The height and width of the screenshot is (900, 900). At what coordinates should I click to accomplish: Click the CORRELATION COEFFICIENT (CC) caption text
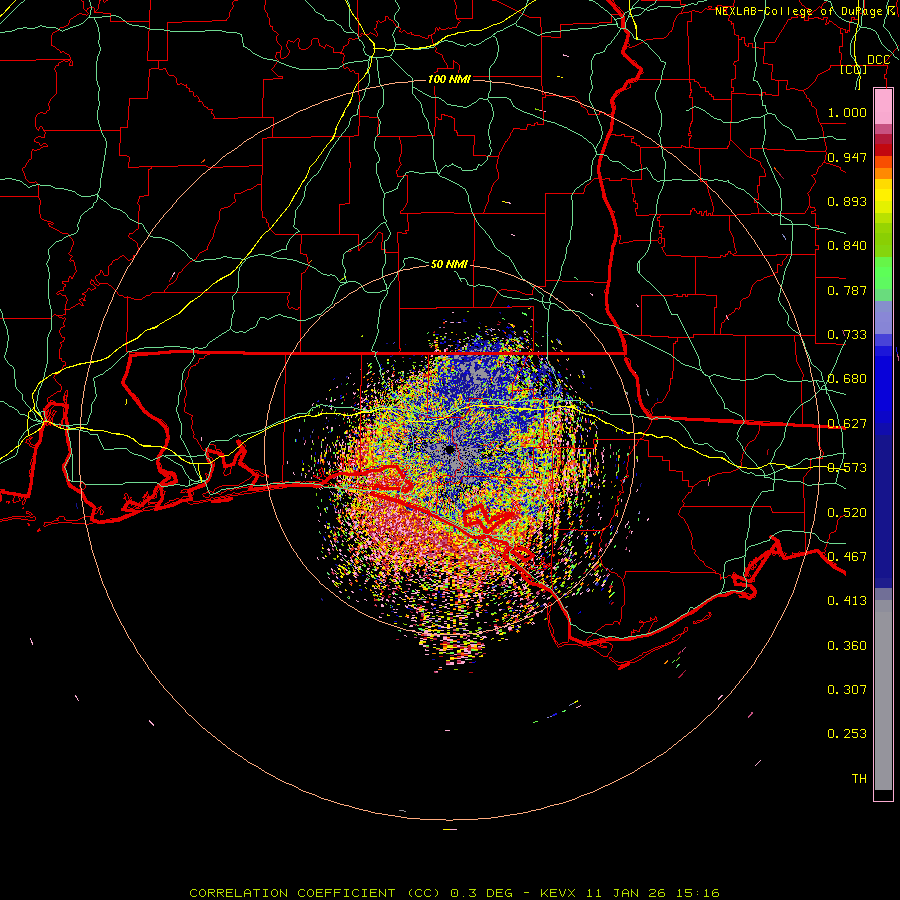(315, 893)
